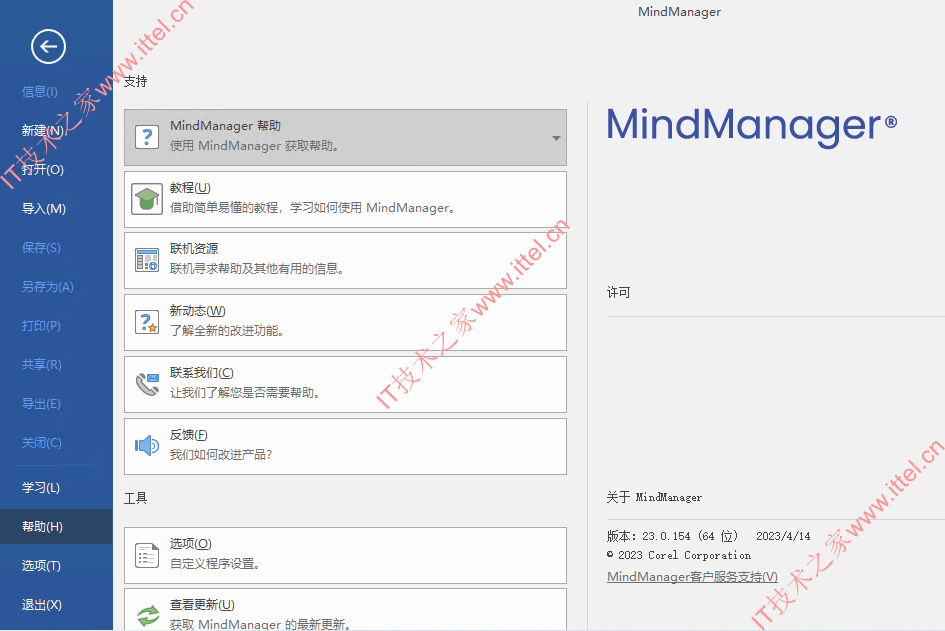Click the 工具 section heading

136,498
